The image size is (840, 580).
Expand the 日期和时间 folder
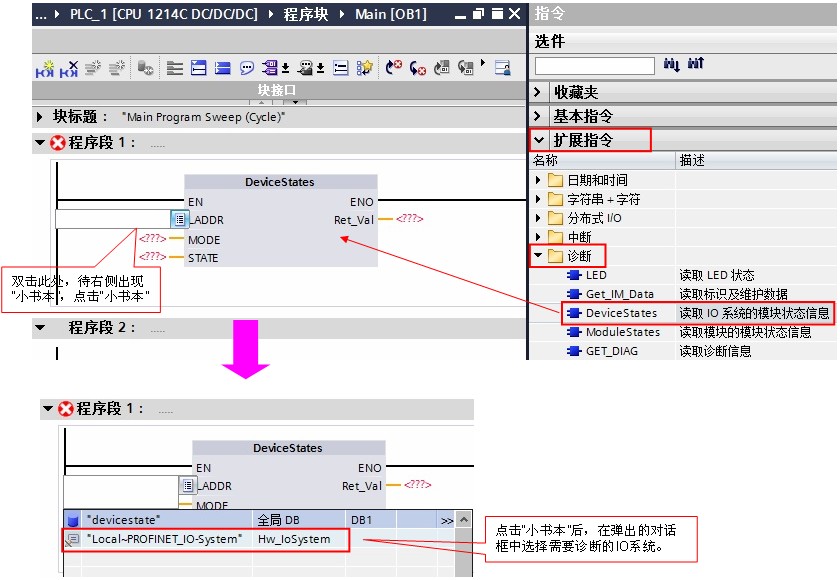pyautogui.click(x=538, y=180)
